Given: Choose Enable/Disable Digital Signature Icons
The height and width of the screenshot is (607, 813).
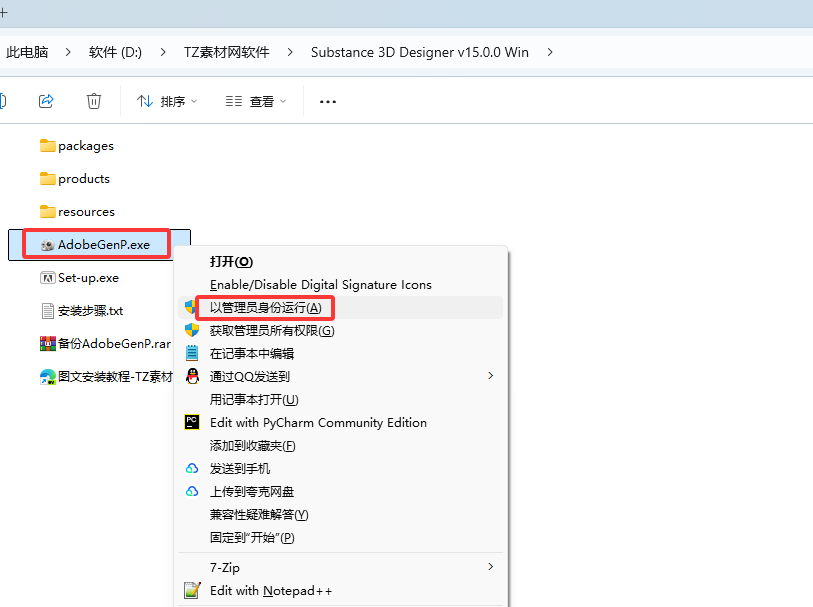Looking at the screenshot, I should (x=340, y=285).
